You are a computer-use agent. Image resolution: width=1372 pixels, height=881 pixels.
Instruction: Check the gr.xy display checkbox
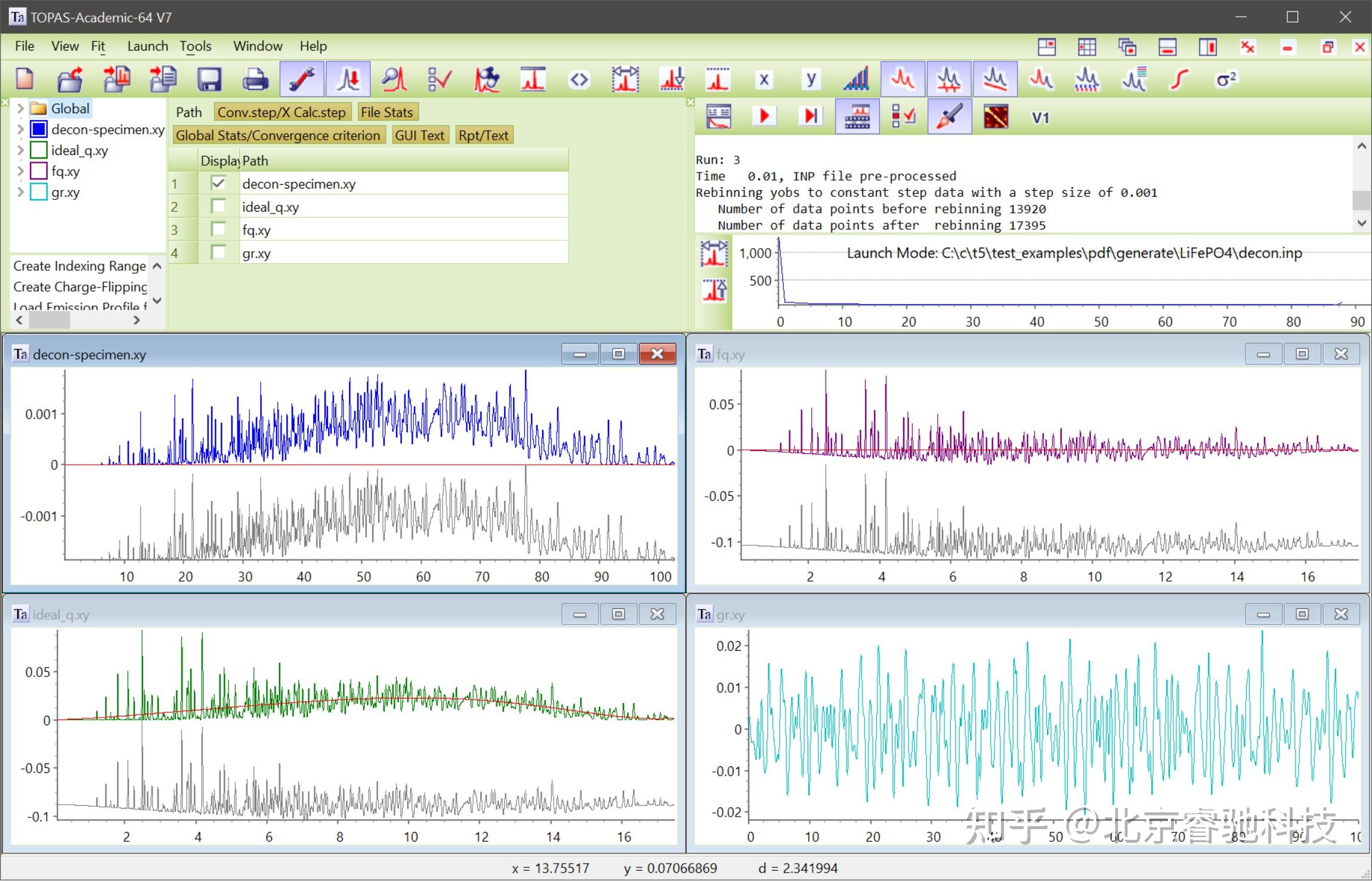pyautogui.click(x=218, y=252)
